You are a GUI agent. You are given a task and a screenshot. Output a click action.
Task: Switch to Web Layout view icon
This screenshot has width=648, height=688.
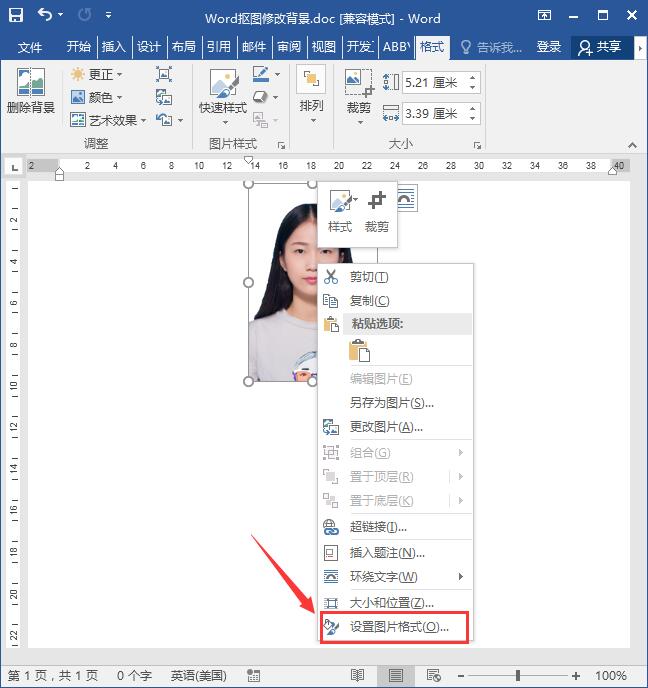click(x=434, y=675)
